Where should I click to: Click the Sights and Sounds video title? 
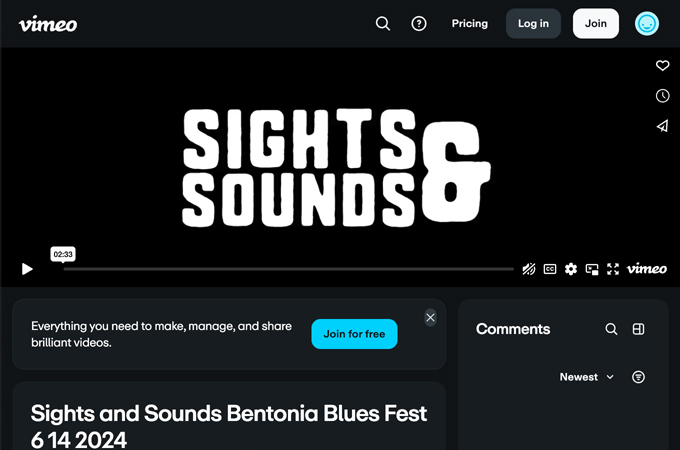coord(229,427)
